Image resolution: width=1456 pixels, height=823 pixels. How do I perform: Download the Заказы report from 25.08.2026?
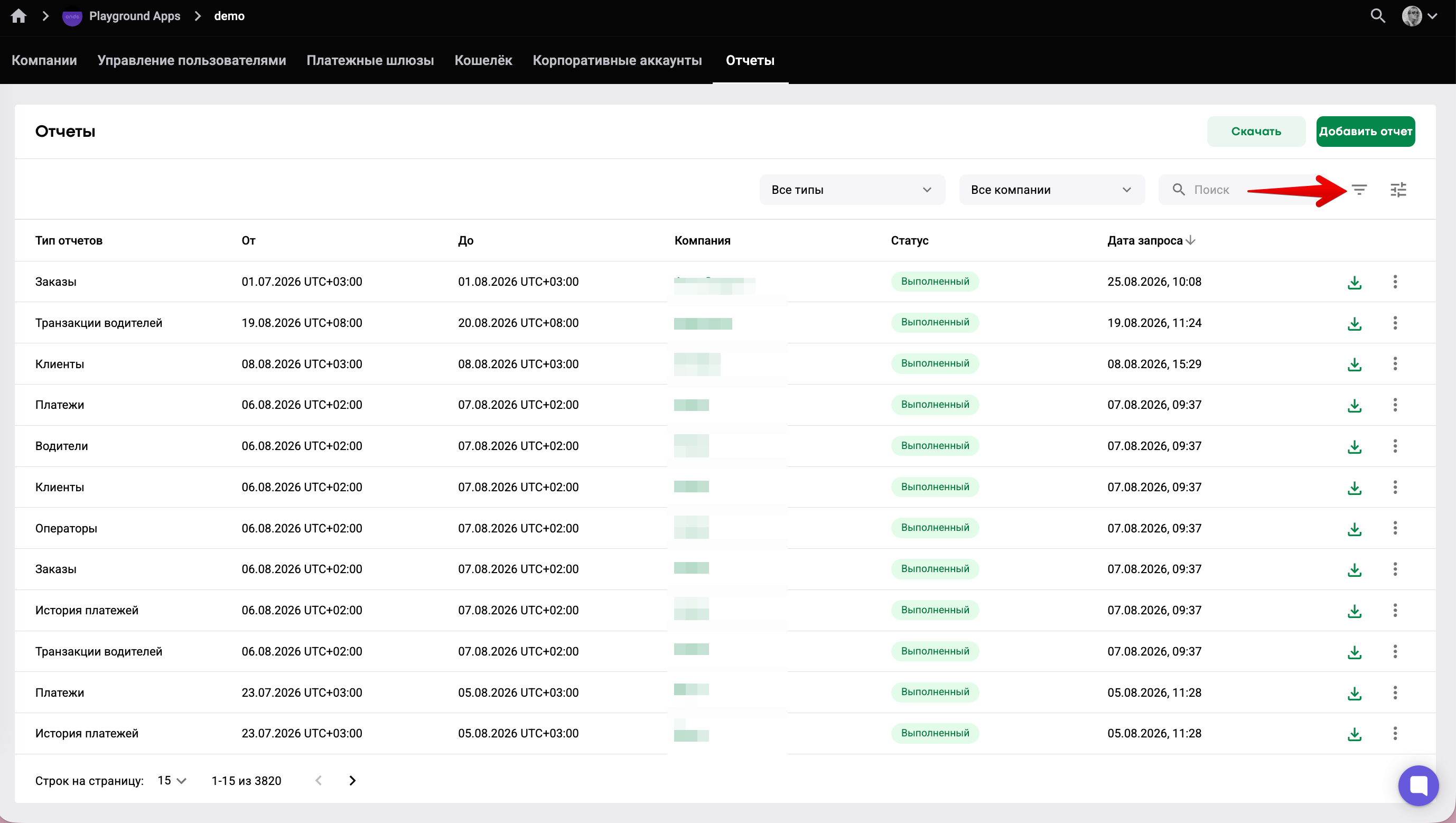(1354, 282)
